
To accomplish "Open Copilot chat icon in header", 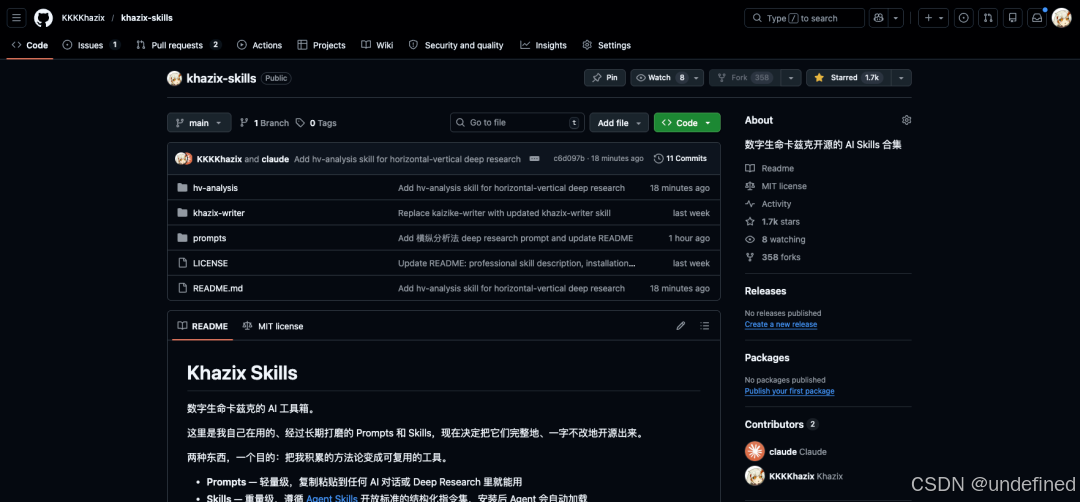I will point(878,18).
